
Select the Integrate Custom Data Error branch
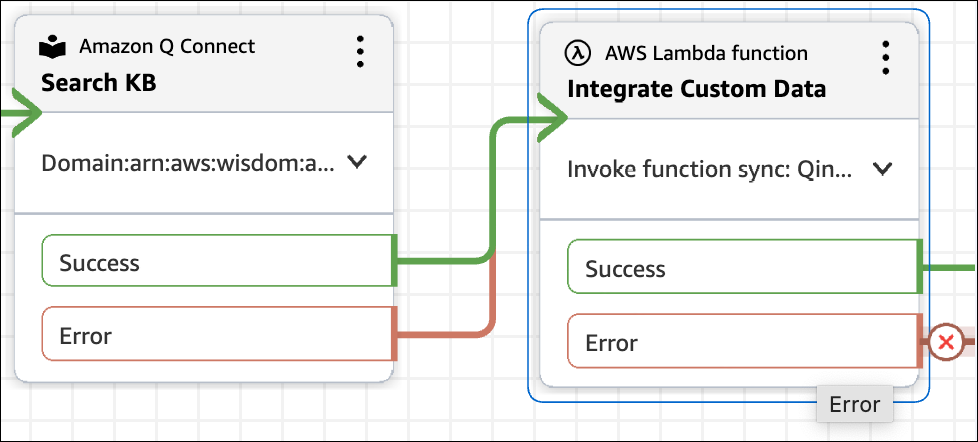pos(745,341)
